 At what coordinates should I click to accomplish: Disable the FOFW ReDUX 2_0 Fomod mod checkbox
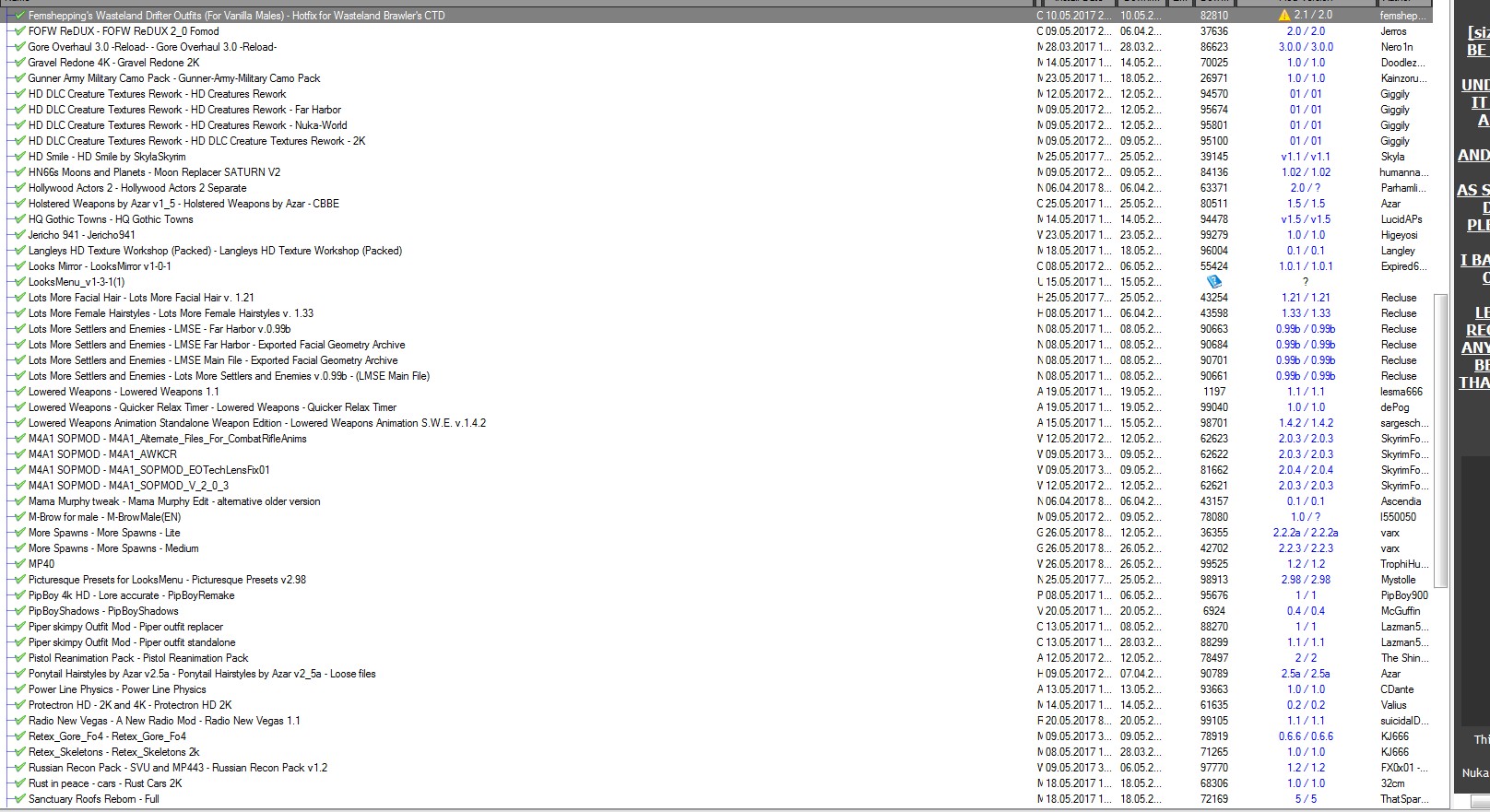coord(20,31)
